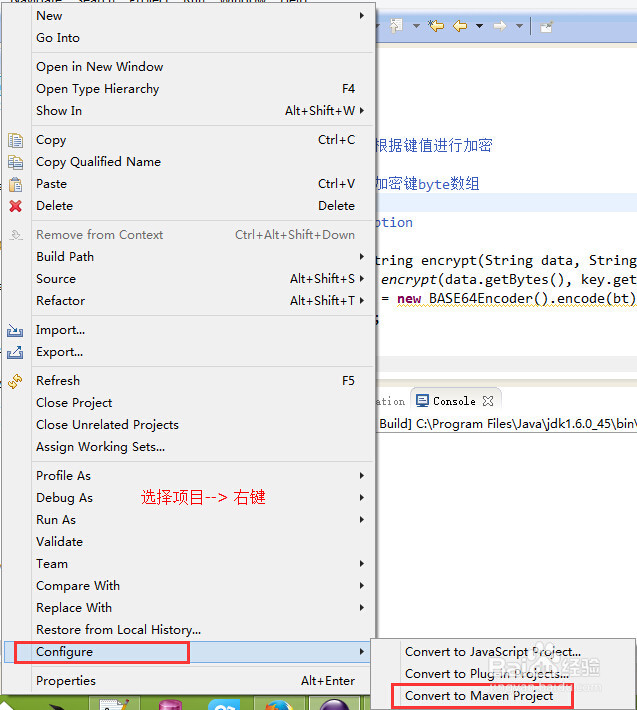Click the yellow Refresh arrows icon
This screenshot has height=710, width=637.
[x=15, y=381]
